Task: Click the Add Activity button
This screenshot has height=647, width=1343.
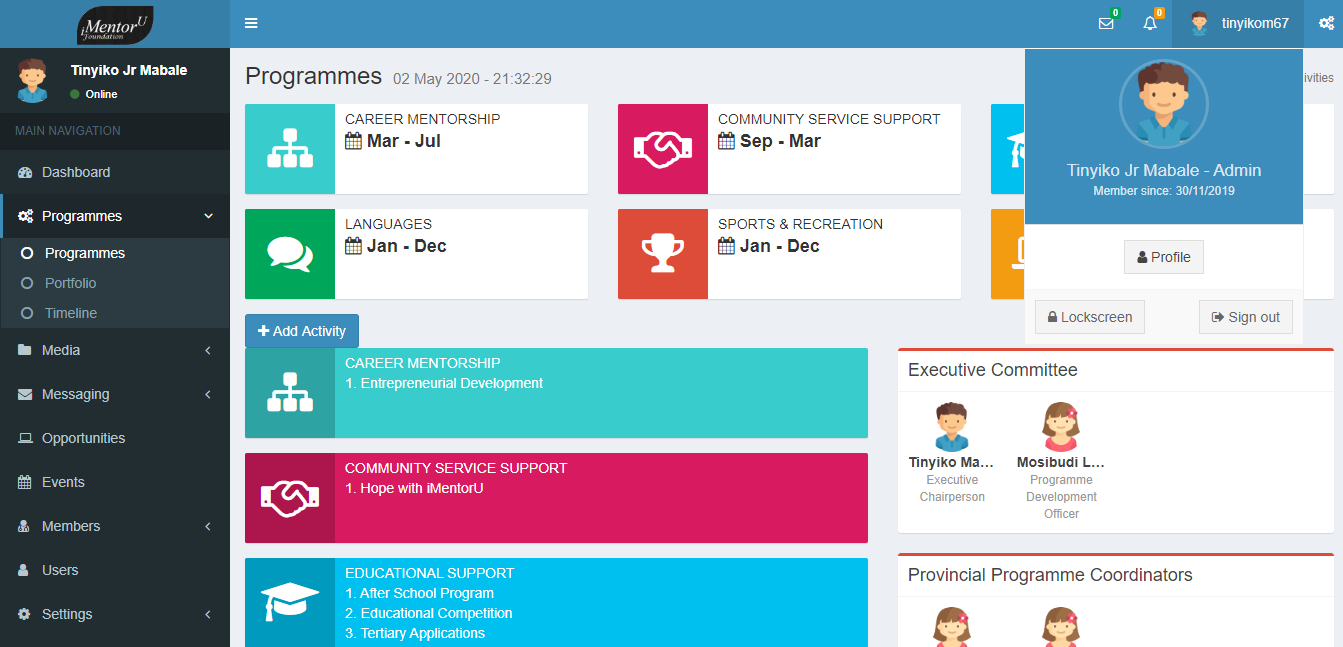Action: (x=302, y=331)
